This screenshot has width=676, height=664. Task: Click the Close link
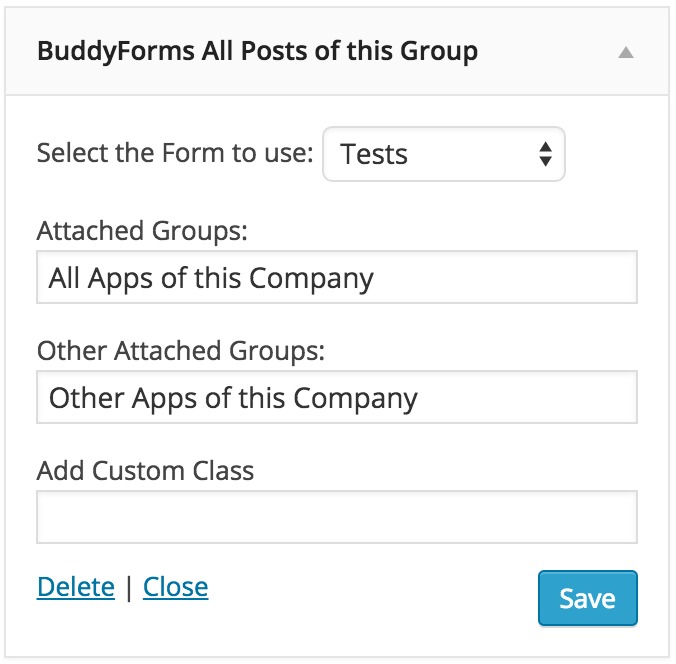pos(176,586)
